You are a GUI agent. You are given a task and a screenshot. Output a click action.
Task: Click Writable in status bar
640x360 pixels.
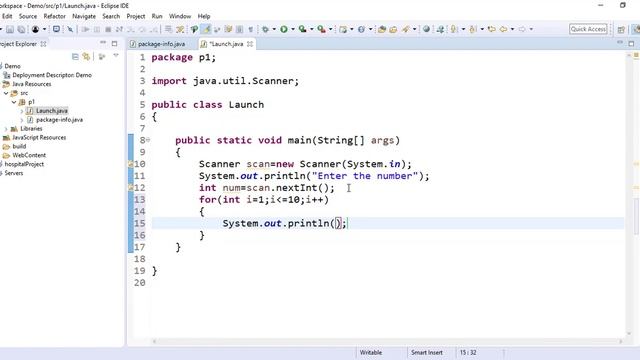[x=371, y=353]
